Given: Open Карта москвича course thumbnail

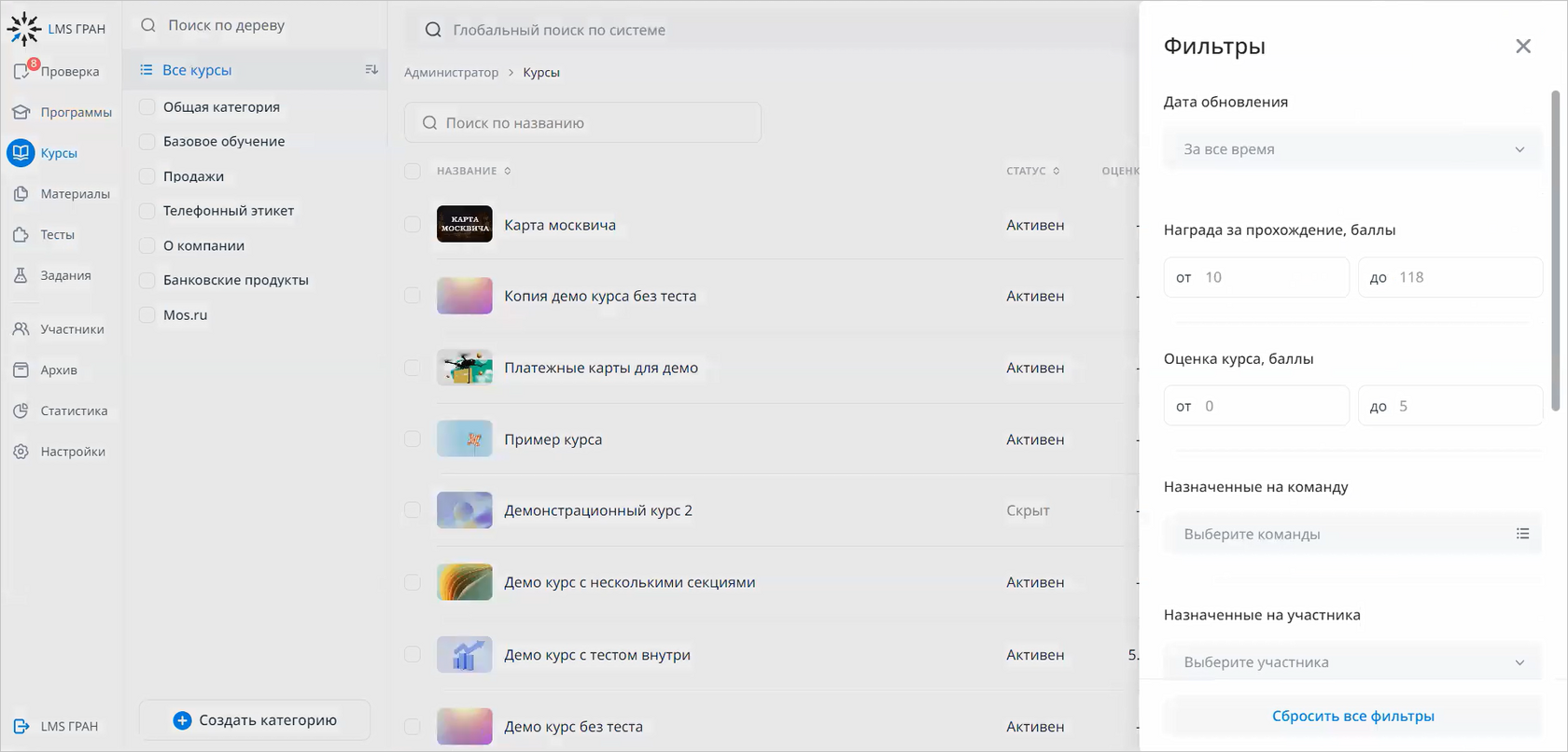Looking at the screenshot, I should pos(465,225).
